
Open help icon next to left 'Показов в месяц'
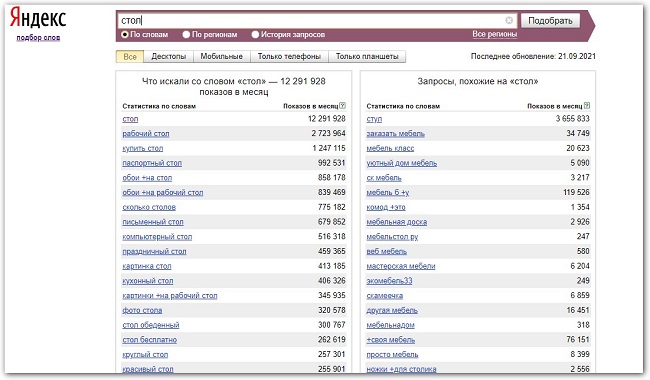342,106
